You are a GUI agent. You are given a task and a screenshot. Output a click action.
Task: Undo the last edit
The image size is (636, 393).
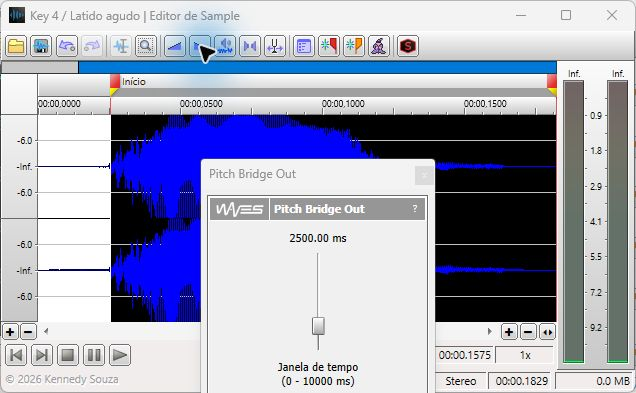(x=67, y=46)
